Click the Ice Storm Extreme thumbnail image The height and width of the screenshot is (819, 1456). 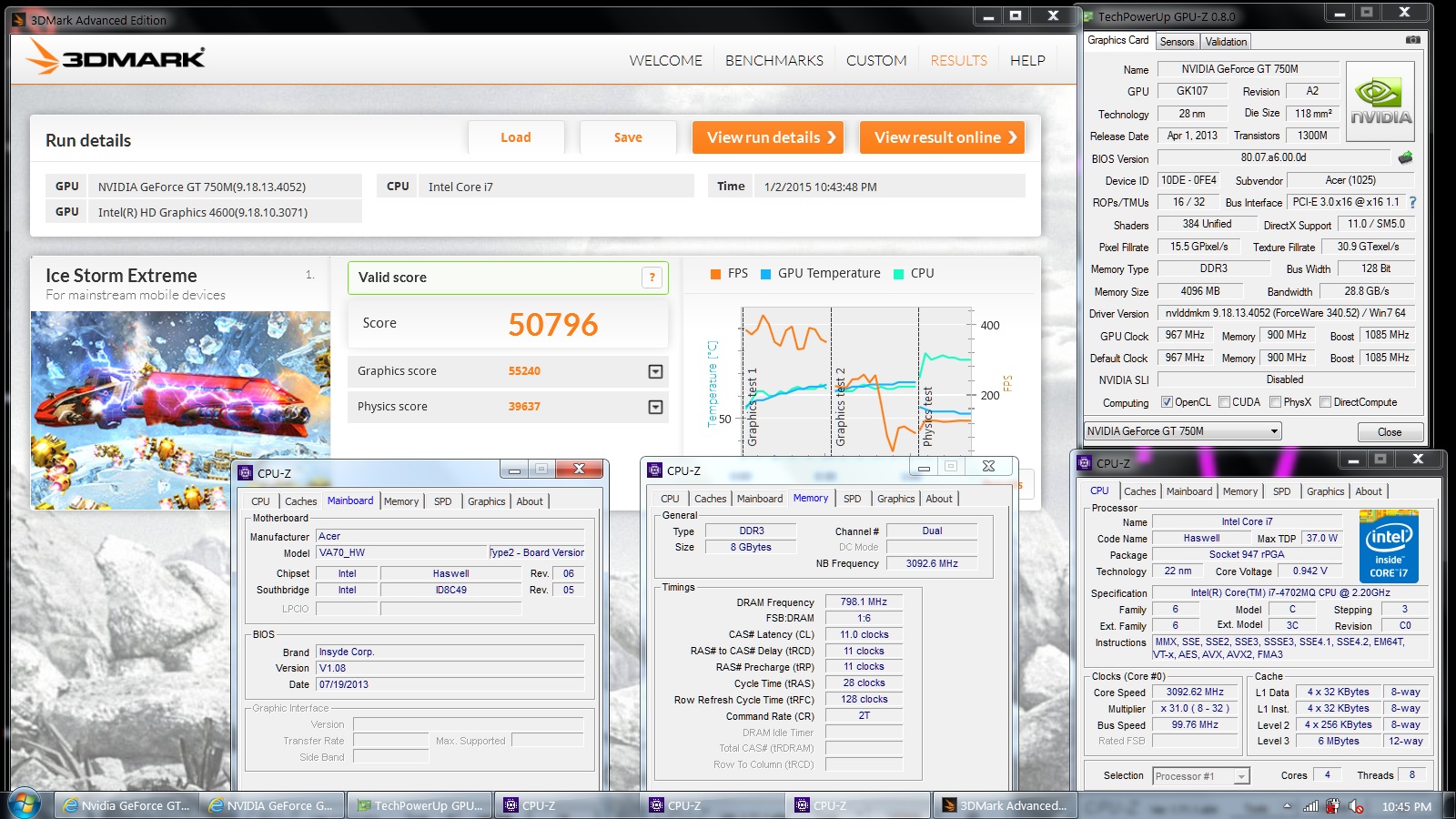(x=180, y=409)
